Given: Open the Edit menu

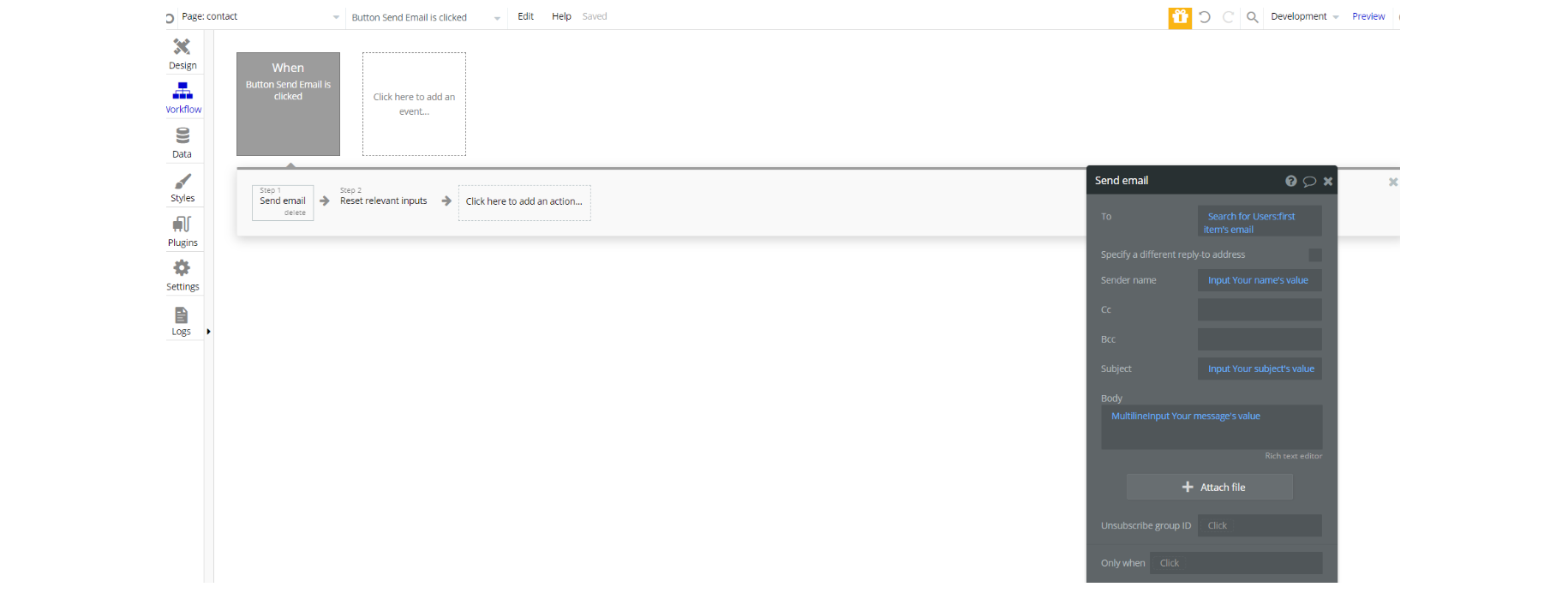Looking at the screenshot, I should [526, 16].
